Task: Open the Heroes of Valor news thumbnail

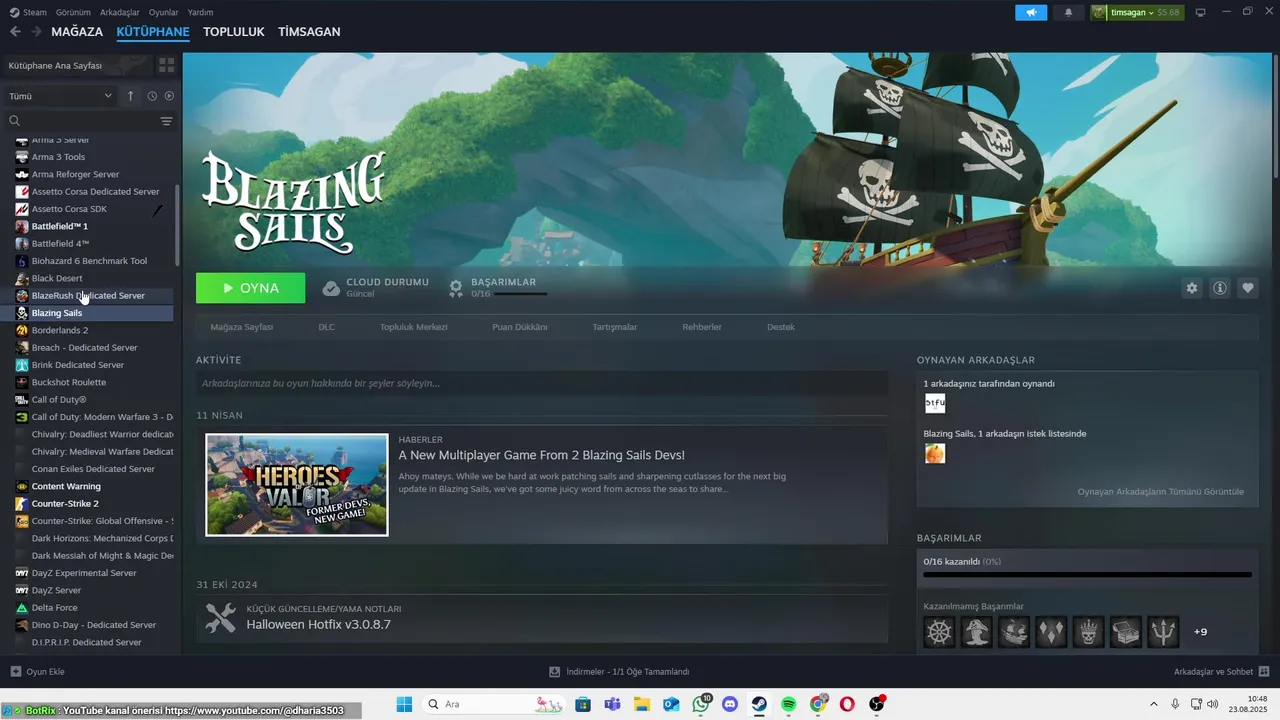Action: click(x=297, y=484)
